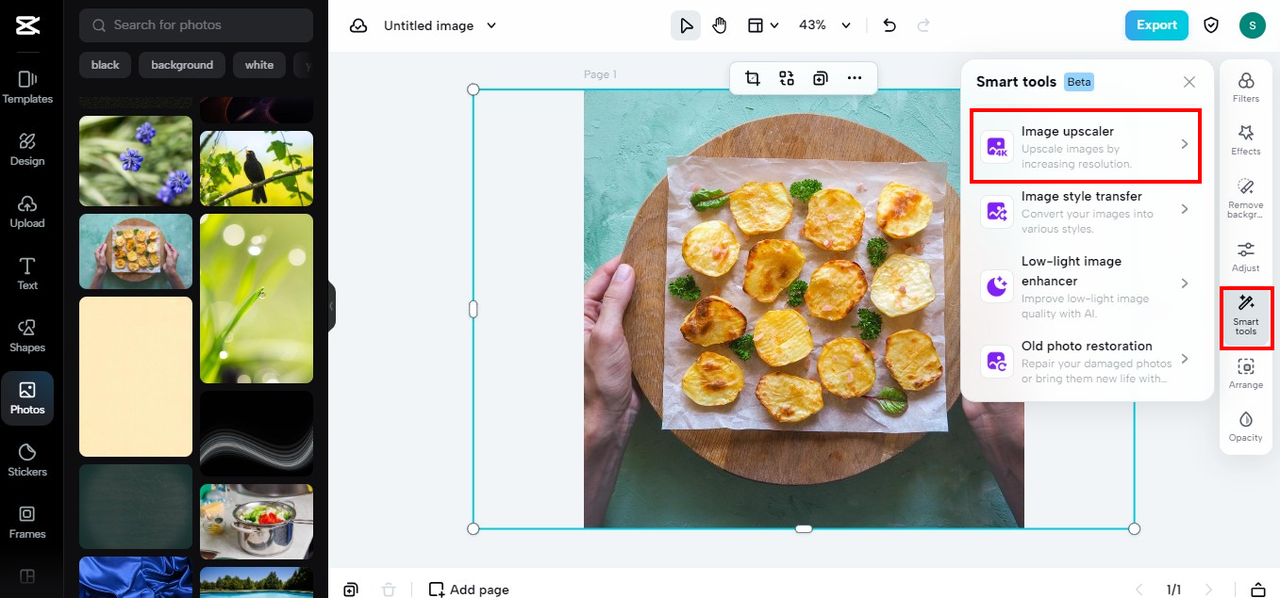1280x598 pixels.
Task: Open the Stickers sidebar panel
Action: [x=27, y=460]
